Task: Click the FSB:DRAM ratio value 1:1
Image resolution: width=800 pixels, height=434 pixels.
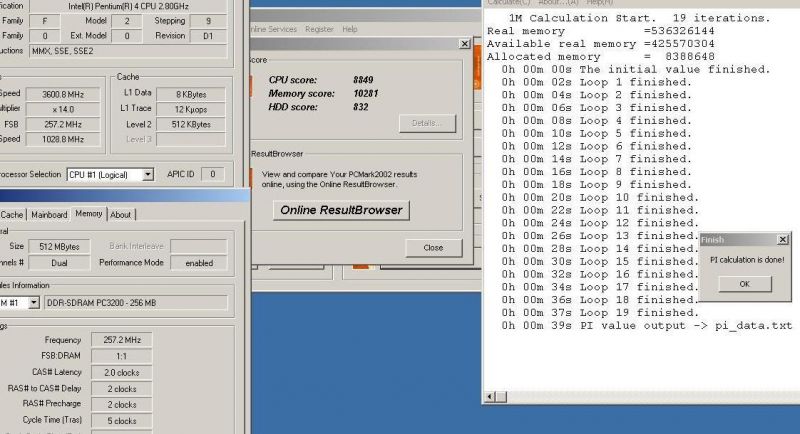Action: tap(121, 356)
